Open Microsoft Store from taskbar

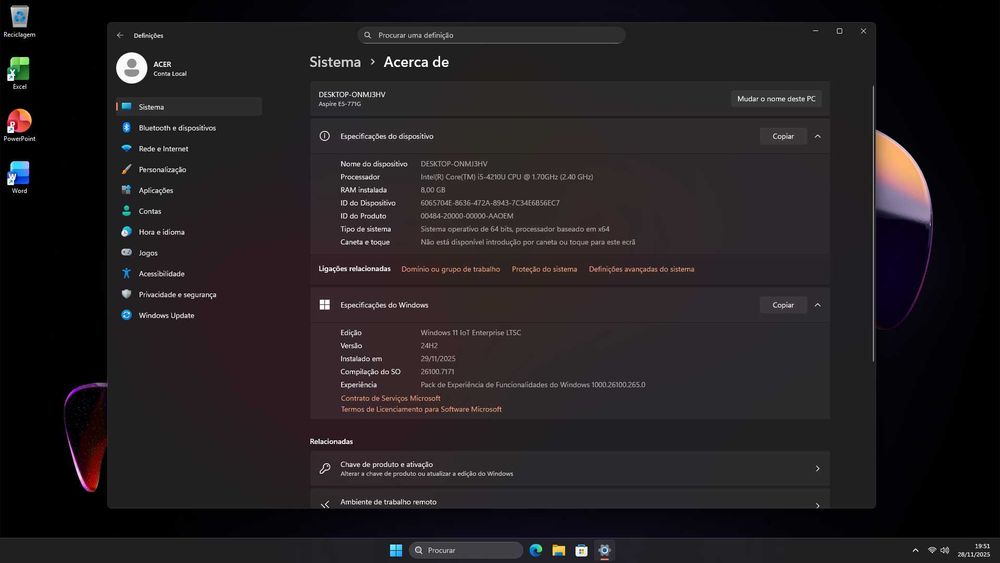pyautogui.click(x=581, y=550)
